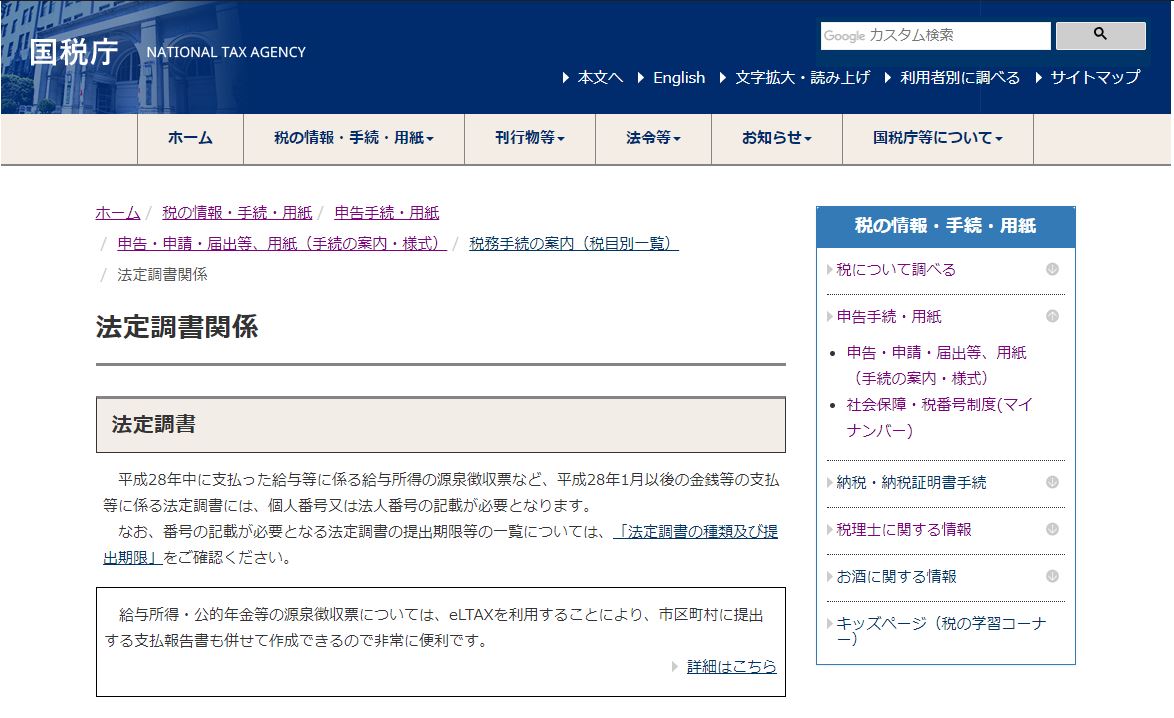
Task: Click circular arrow icon beside 税理士に関する情報
Action: click(x=1052, y=529)
